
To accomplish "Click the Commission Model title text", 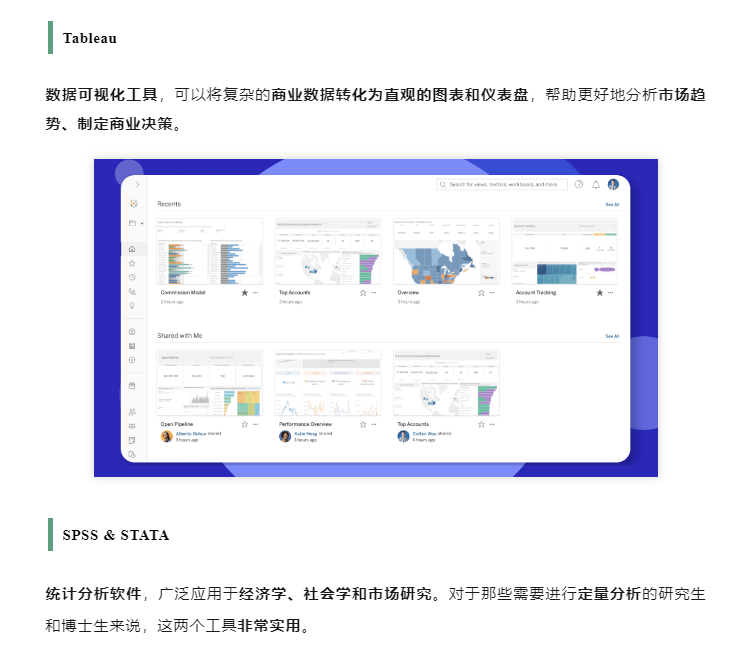I will (x=183, y=293).
